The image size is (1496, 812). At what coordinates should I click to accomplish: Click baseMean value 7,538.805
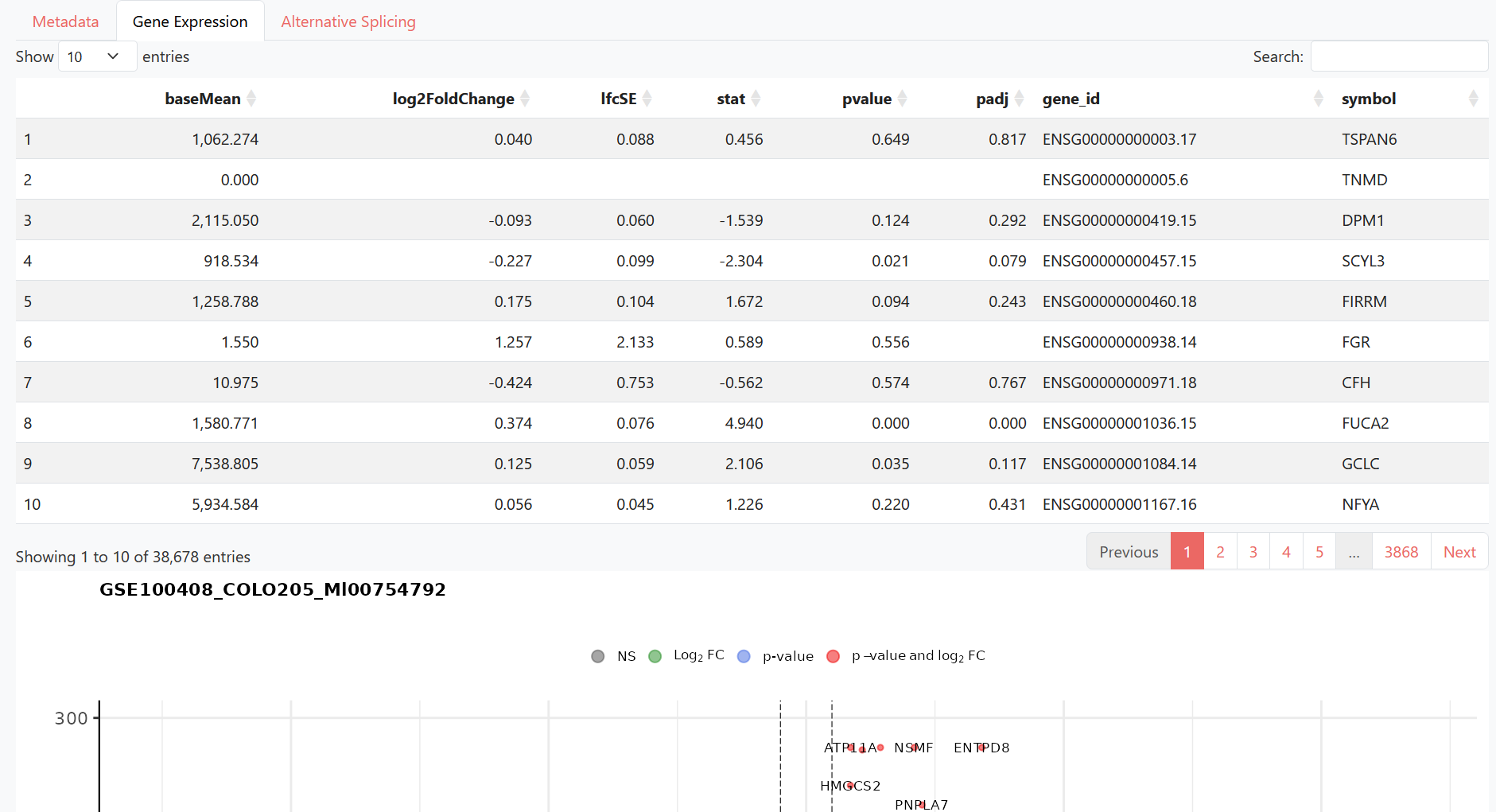tap(225, 464)
